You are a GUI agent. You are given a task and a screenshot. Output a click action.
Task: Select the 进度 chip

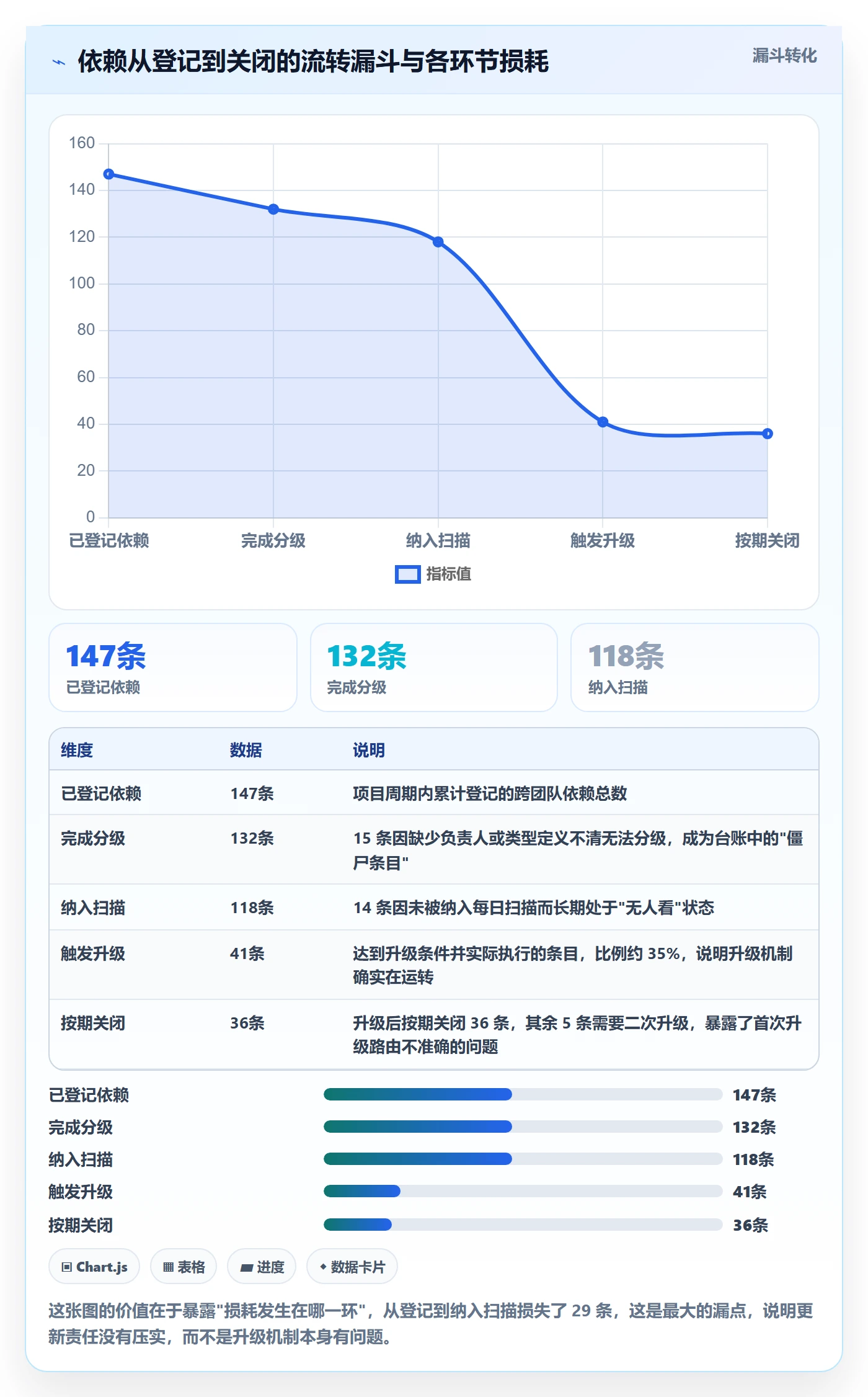click(x=262, y=1267)
